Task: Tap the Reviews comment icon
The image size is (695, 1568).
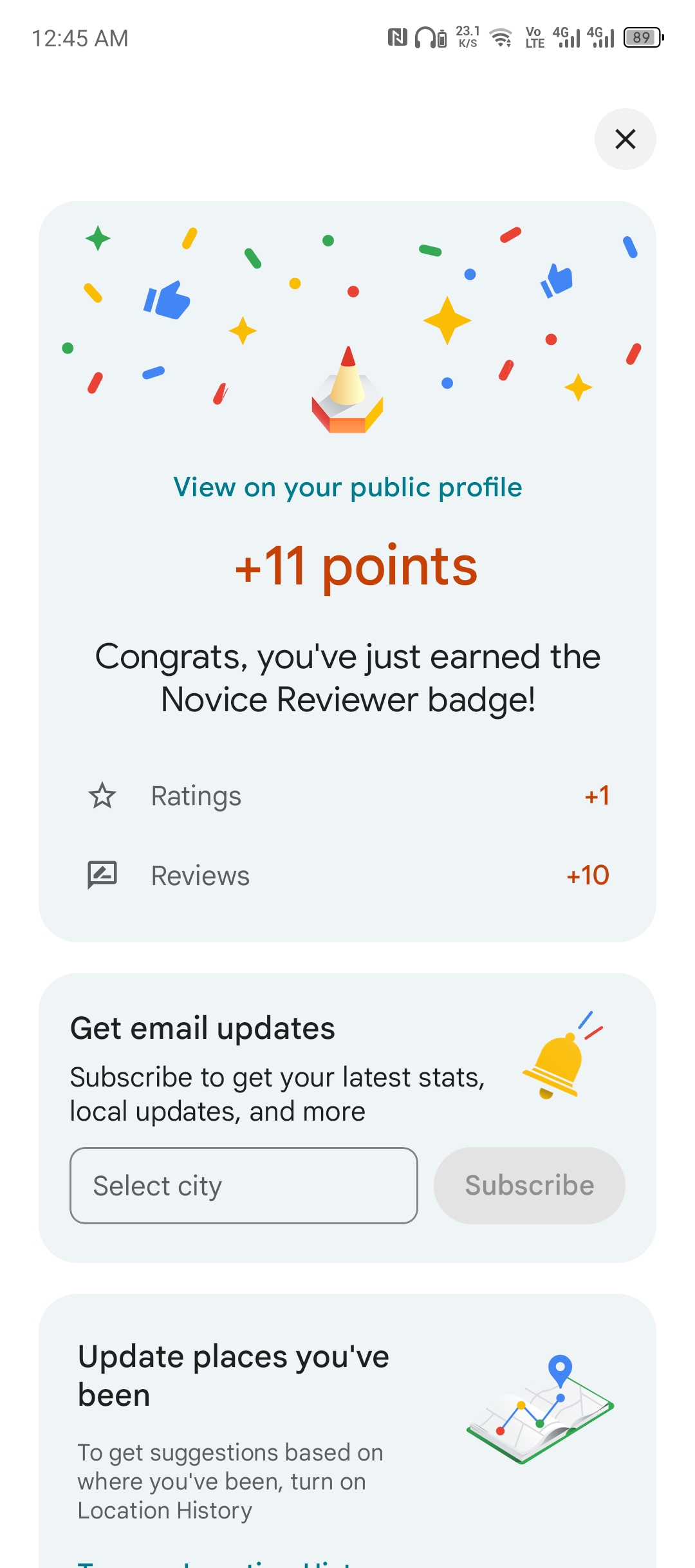Action: 102,875
